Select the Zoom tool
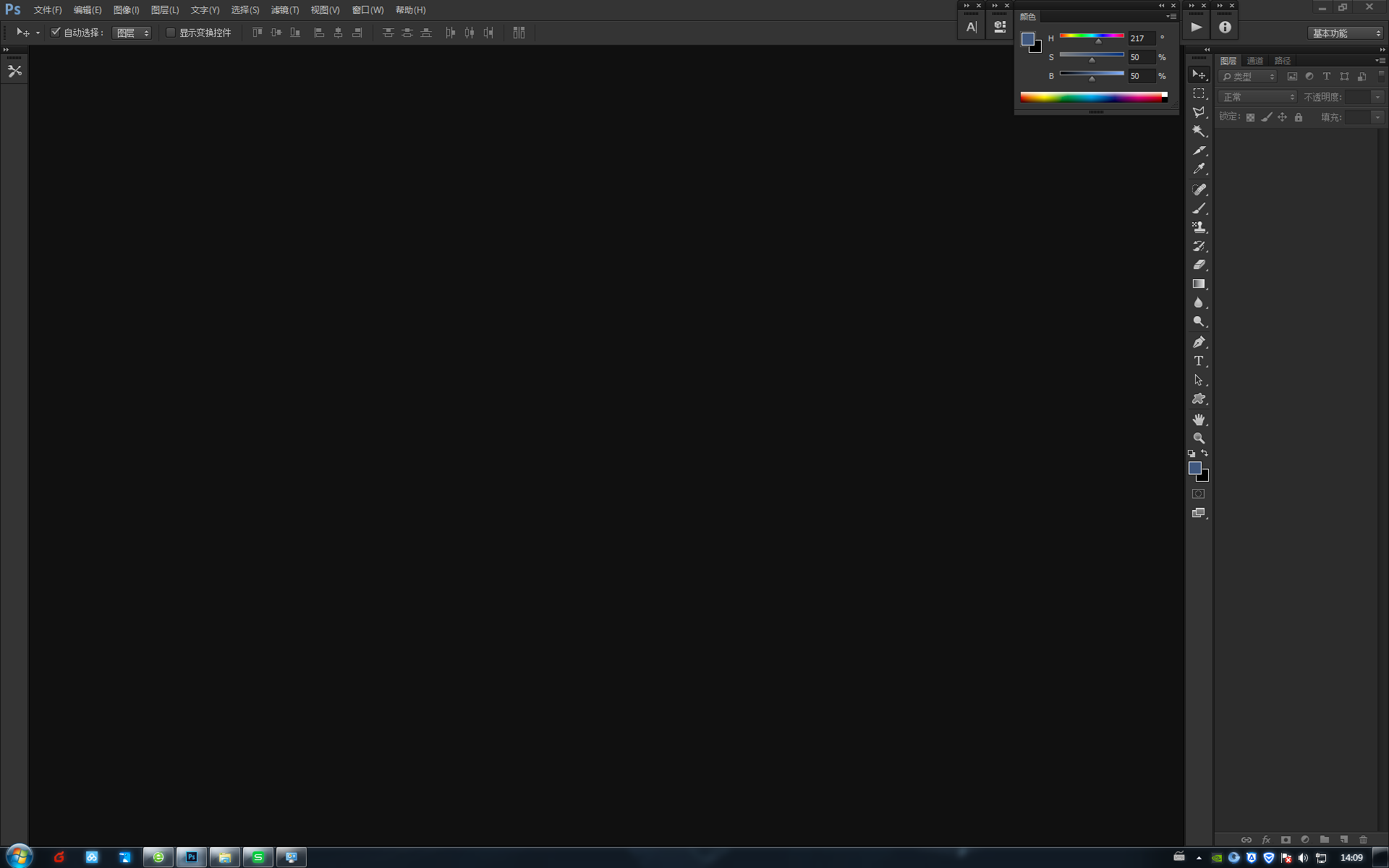The width and height of the screenshot is (1389, 868). (1199, 438)
